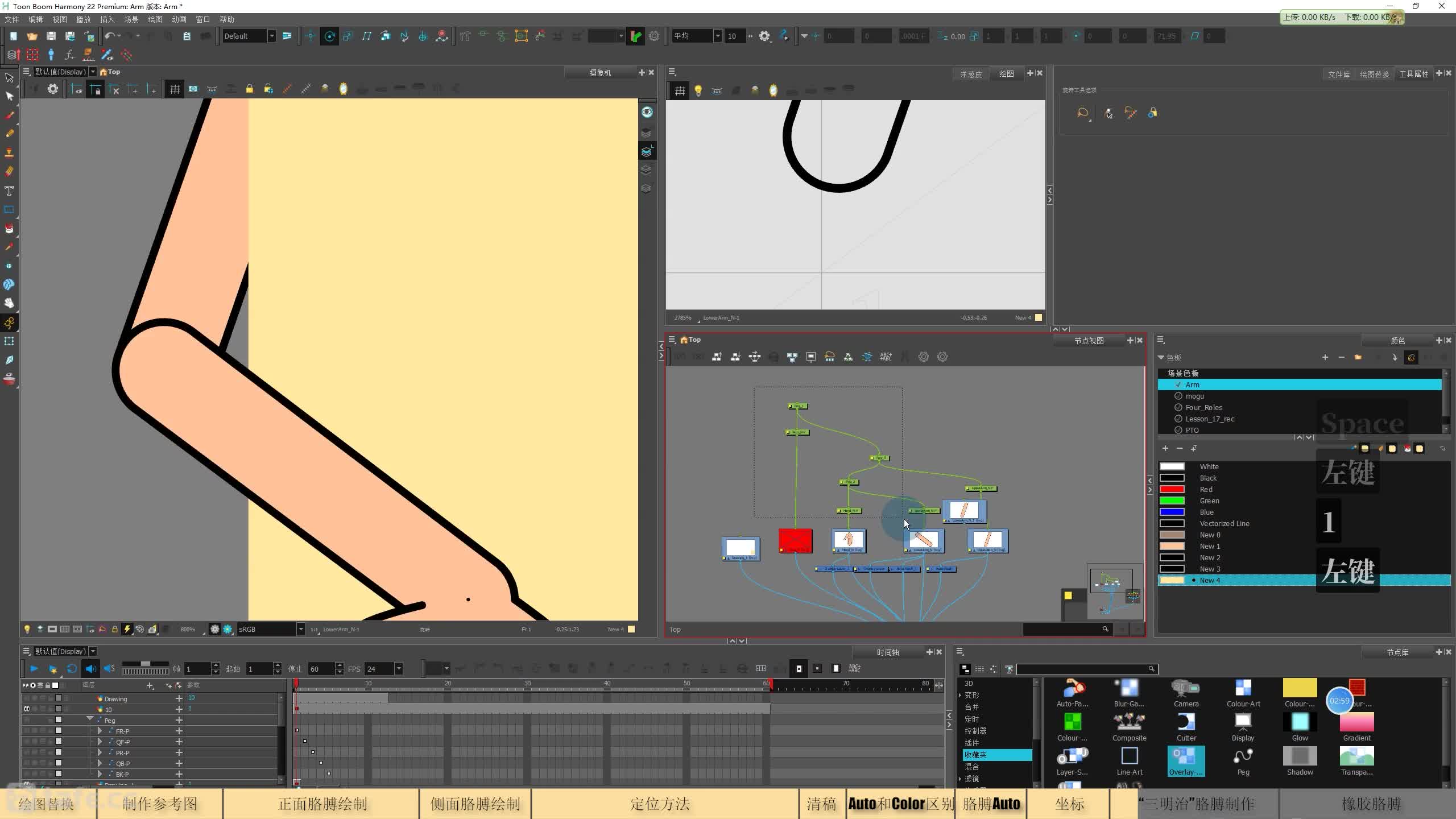Open the 编辑 menu

pos(36,19)
